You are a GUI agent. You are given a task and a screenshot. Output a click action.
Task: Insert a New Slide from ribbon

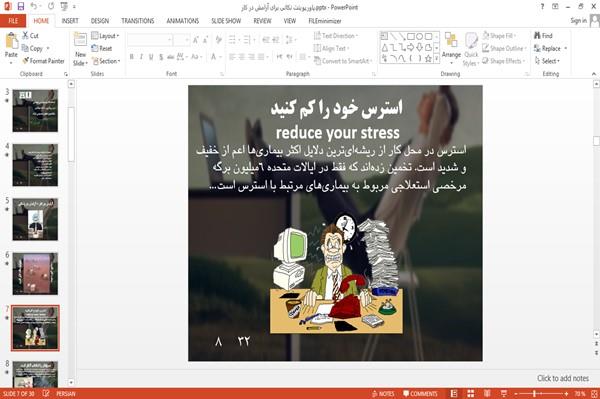80,50
